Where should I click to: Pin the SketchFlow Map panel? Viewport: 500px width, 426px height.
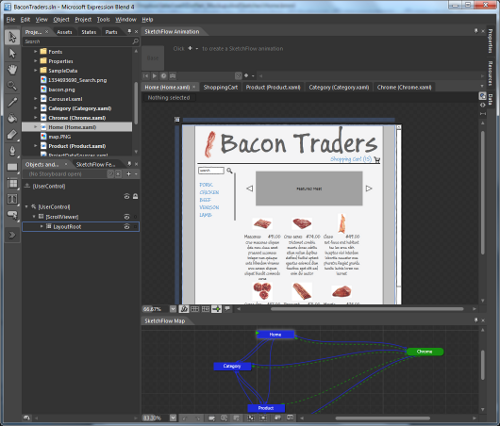pos(476,320)
